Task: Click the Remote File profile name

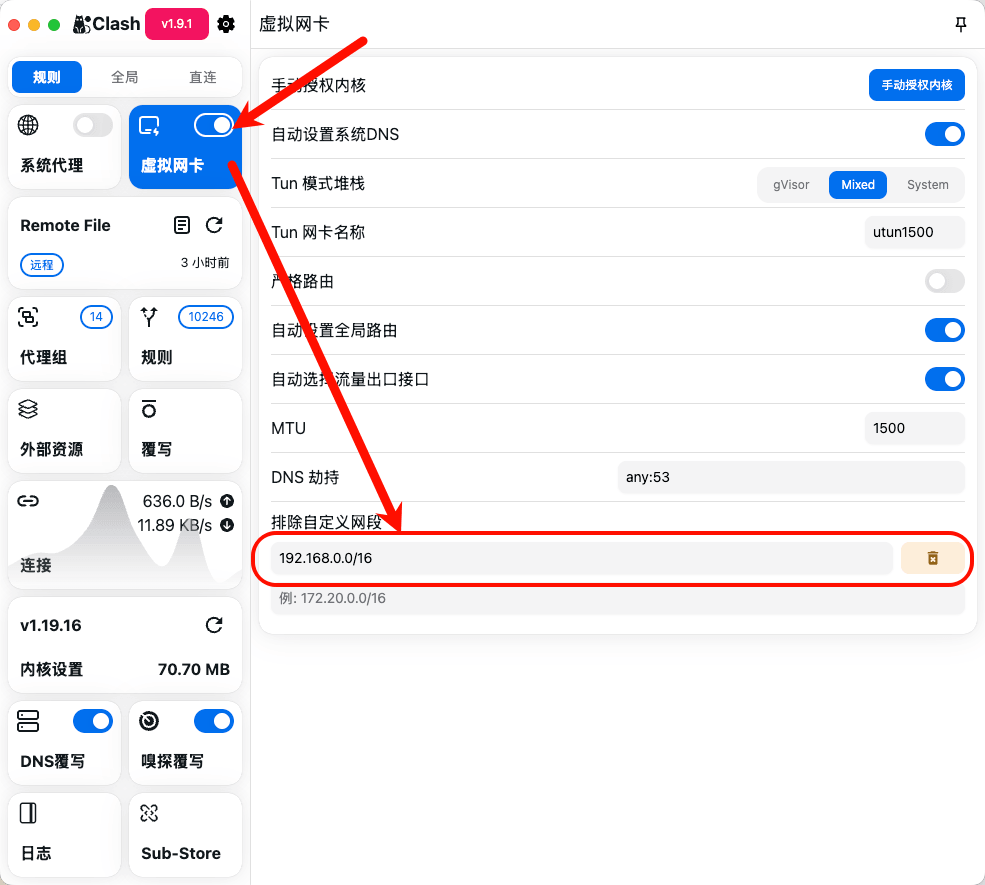Action: pyautogui.click(x=65, y=225)
